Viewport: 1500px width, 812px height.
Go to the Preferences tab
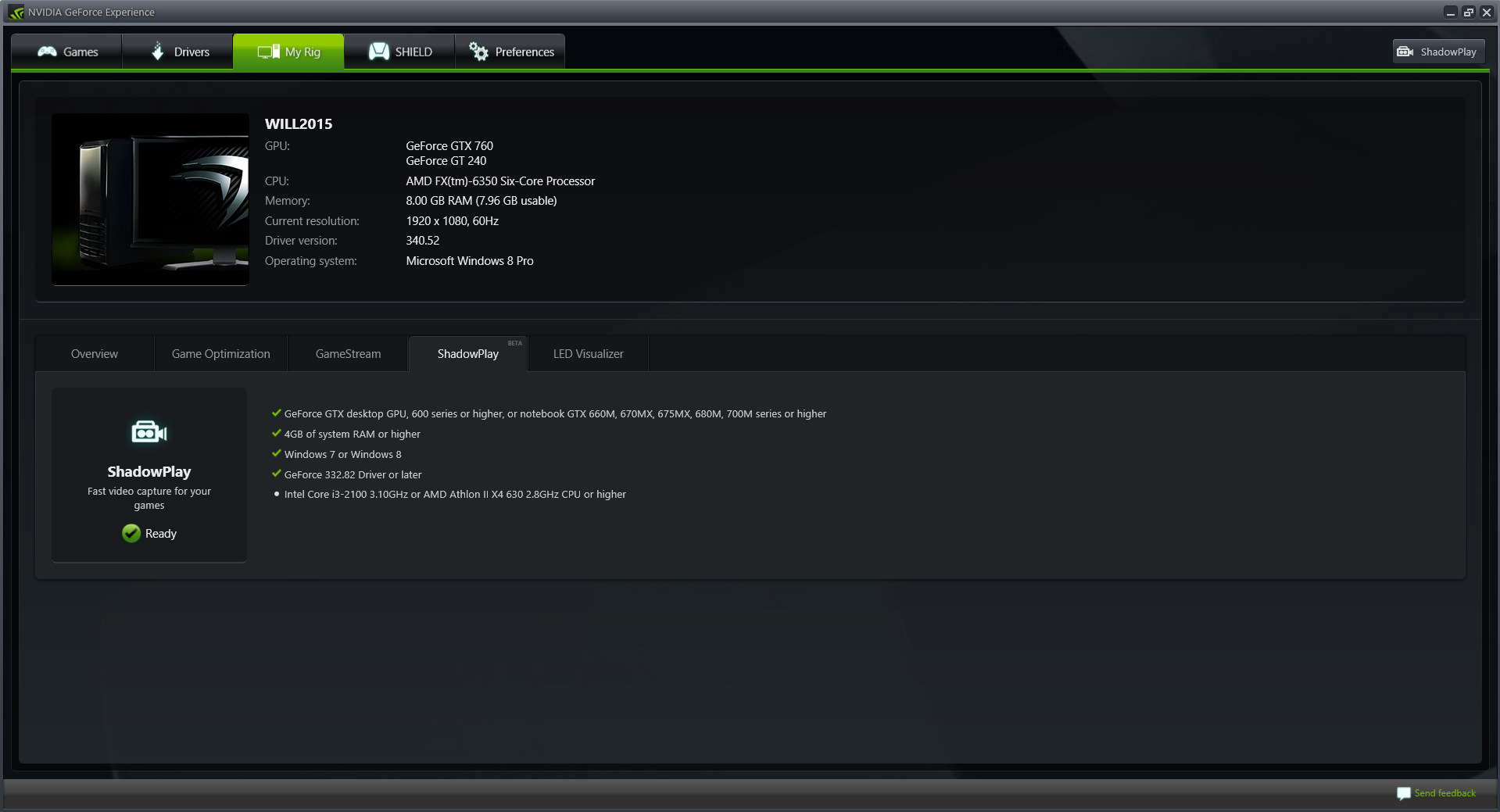pos(510,52)
